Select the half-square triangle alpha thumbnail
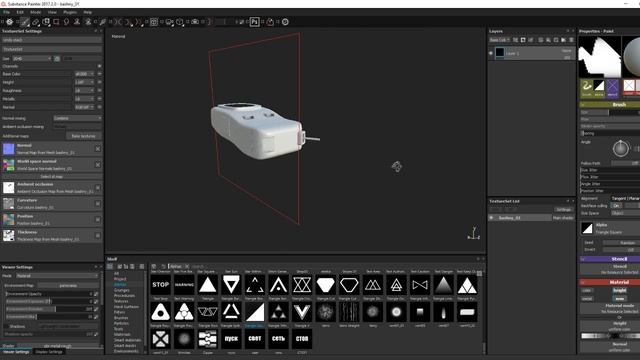 tap(255, 312)
